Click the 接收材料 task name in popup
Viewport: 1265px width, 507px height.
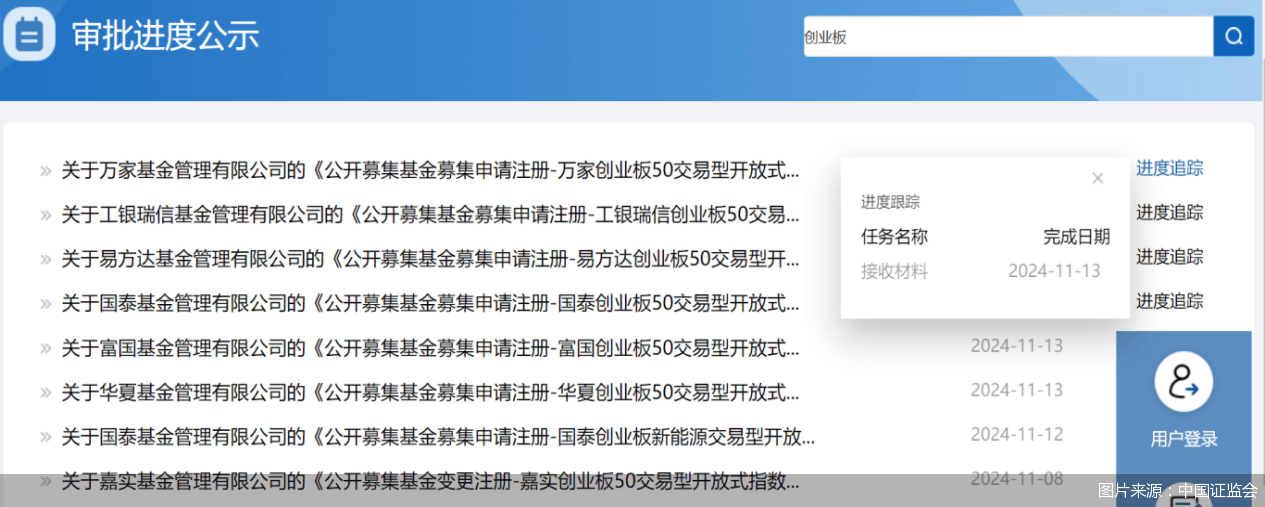tap(894, 271)
